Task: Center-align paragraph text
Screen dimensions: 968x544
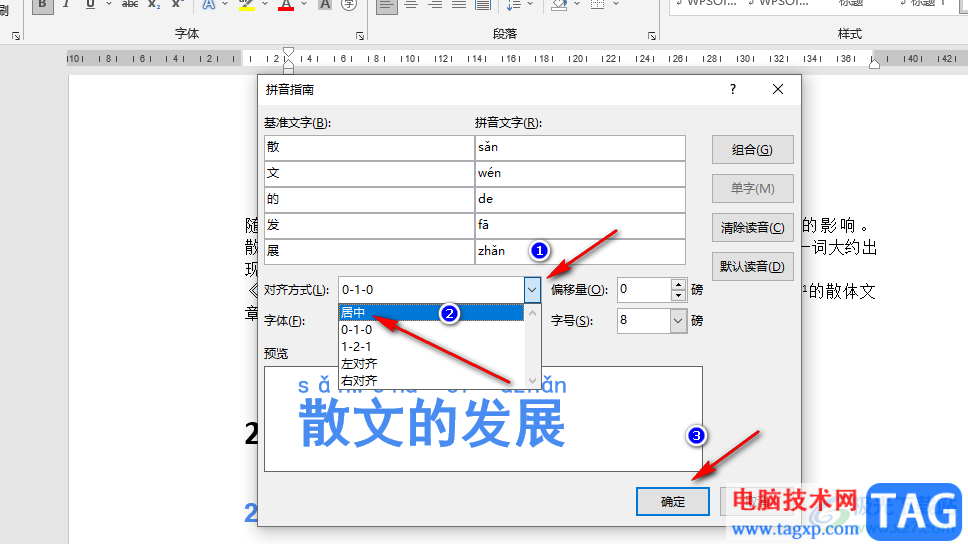Action: [x=411, y=5]
